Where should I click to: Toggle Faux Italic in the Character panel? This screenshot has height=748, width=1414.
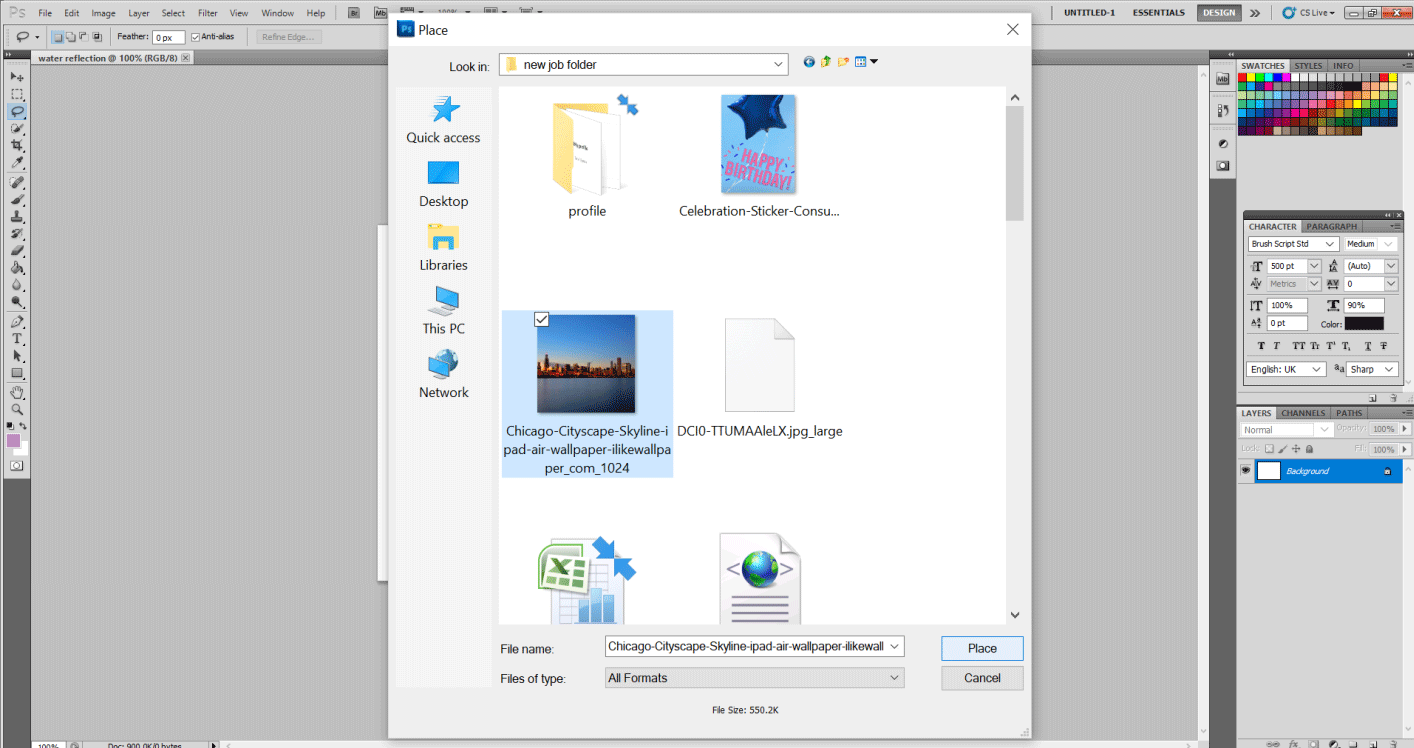(1277, 346)
